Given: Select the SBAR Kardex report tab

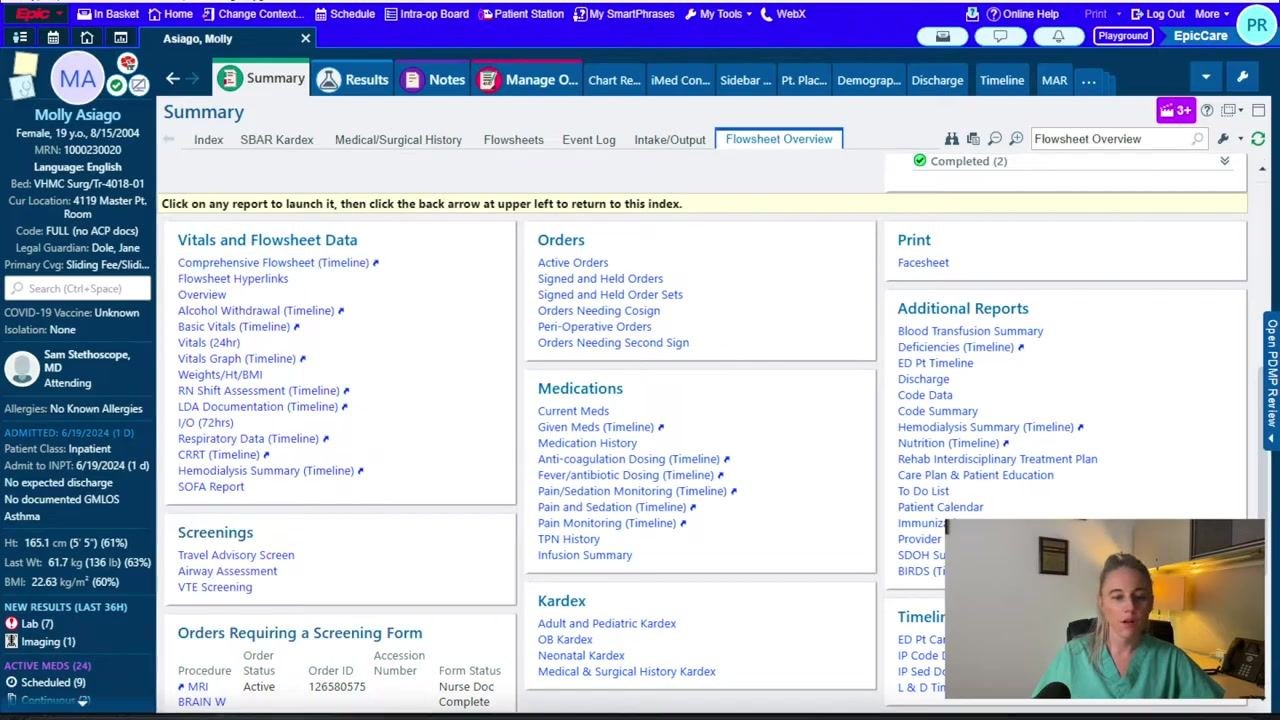Looking at the screenshot, I should 277,140.
